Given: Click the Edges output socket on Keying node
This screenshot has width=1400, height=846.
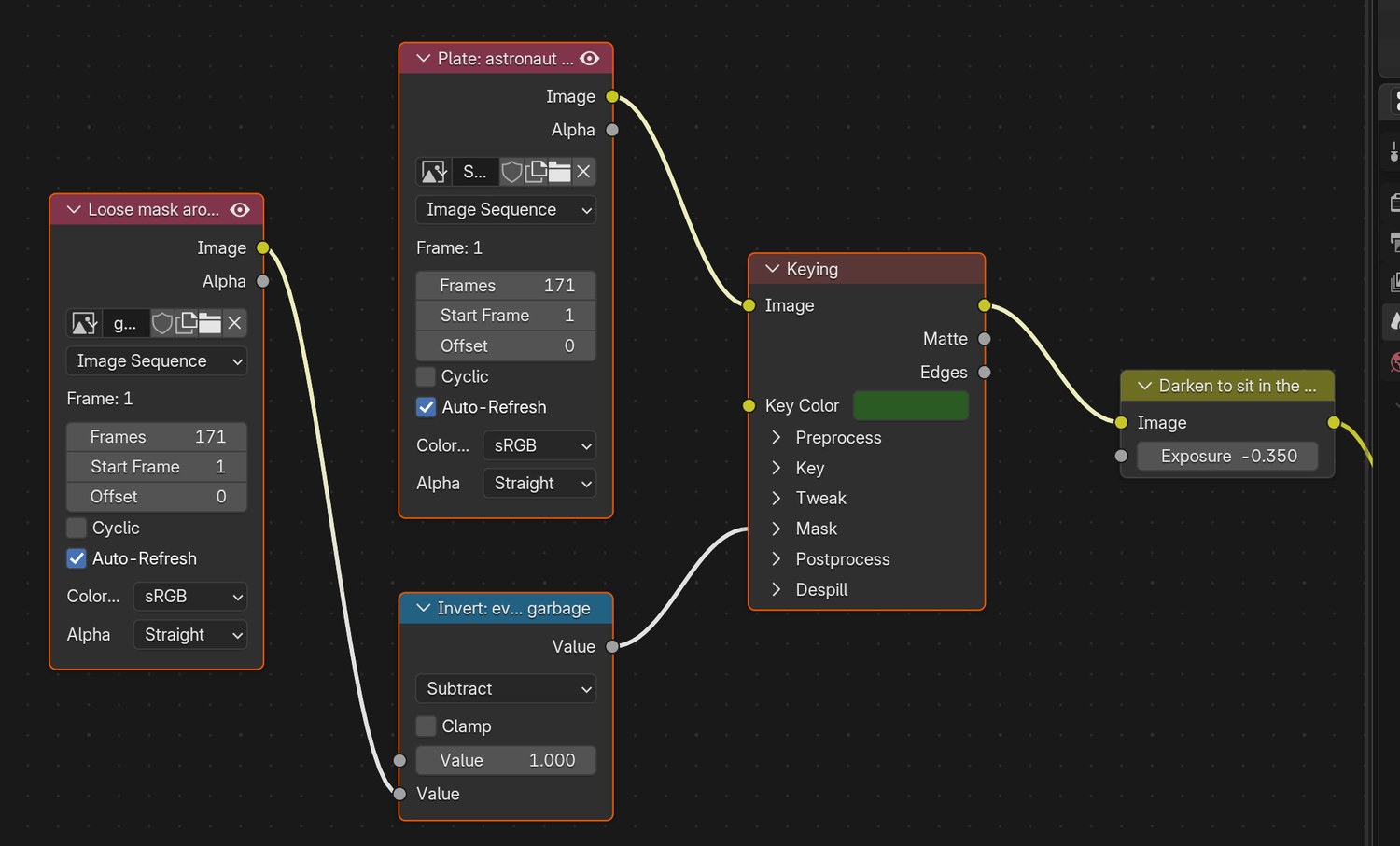Looking at the screenshot, I should tap(985, 373).
